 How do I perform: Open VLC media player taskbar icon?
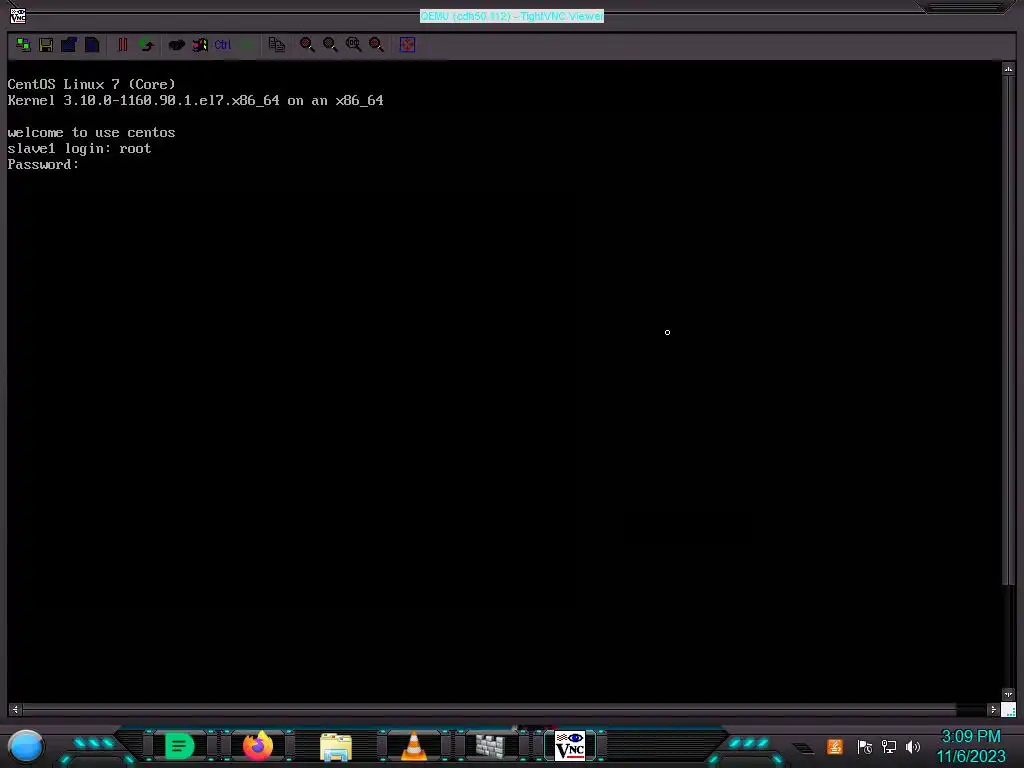[414, 746]
